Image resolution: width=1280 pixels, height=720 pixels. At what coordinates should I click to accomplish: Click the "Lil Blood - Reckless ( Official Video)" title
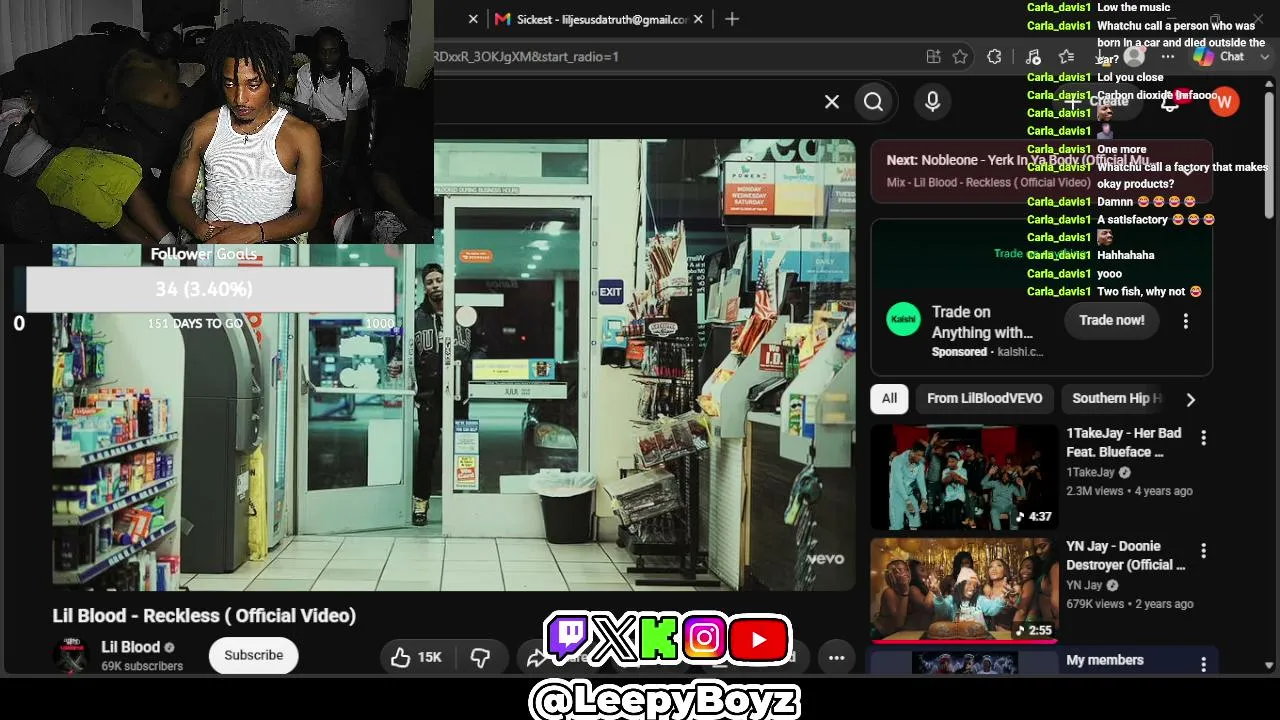point(204,616)
